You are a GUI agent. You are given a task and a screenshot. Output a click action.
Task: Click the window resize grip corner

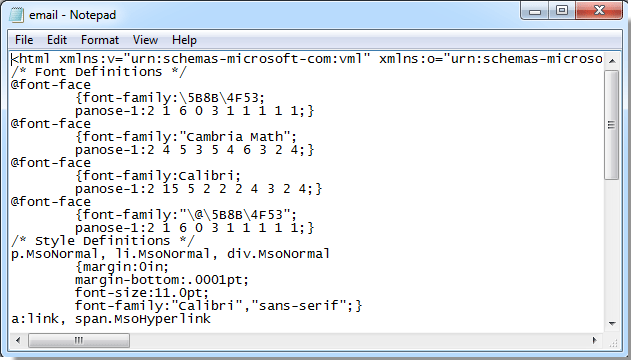613,341
